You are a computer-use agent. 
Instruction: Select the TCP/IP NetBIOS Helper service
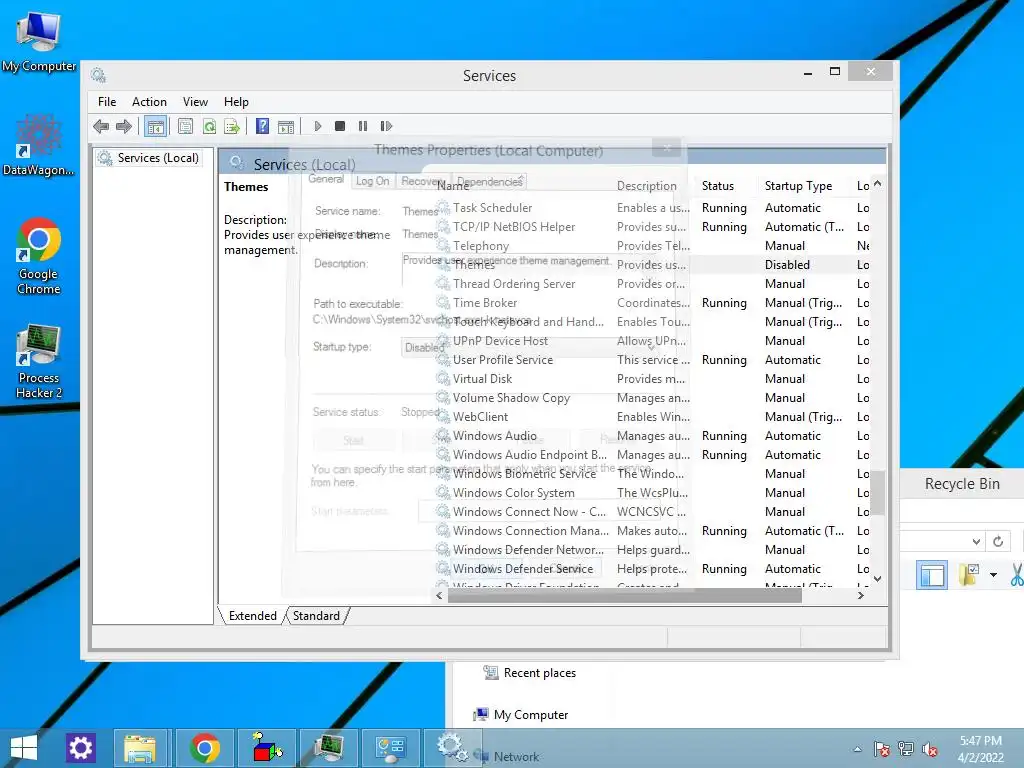tap(653, 227)
